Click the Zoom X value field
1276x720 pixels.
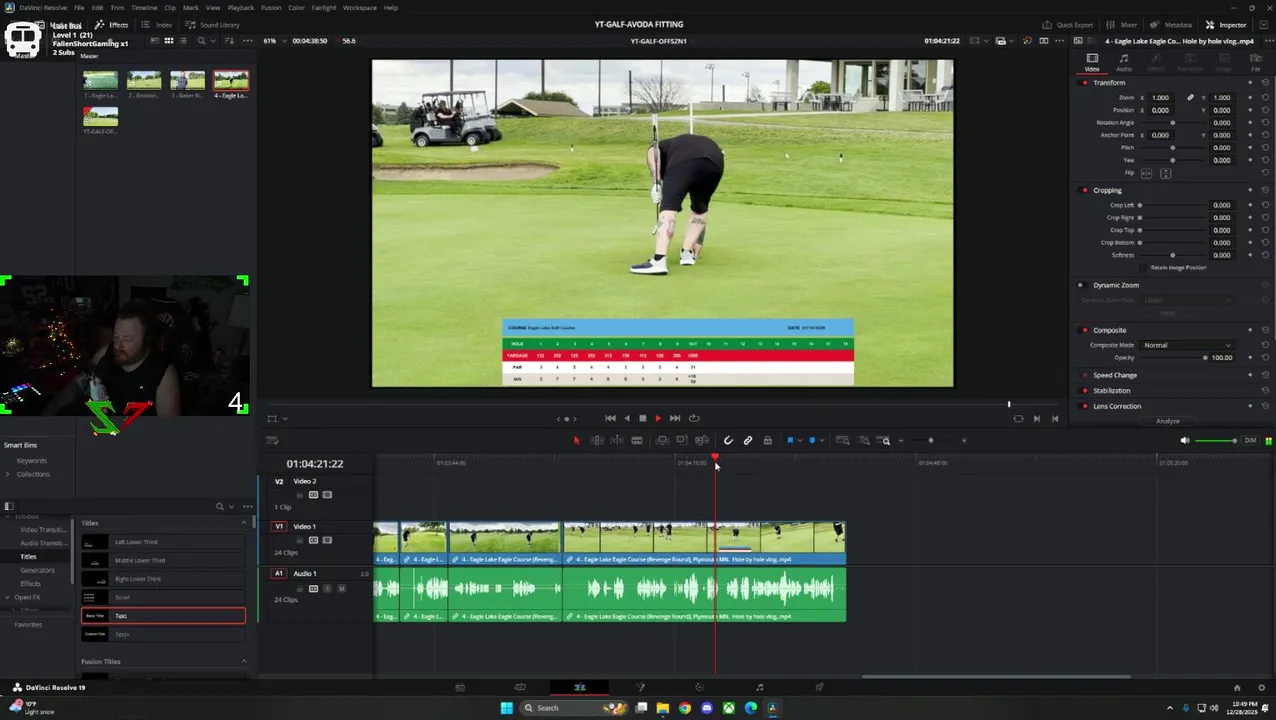pos(1160,98)
